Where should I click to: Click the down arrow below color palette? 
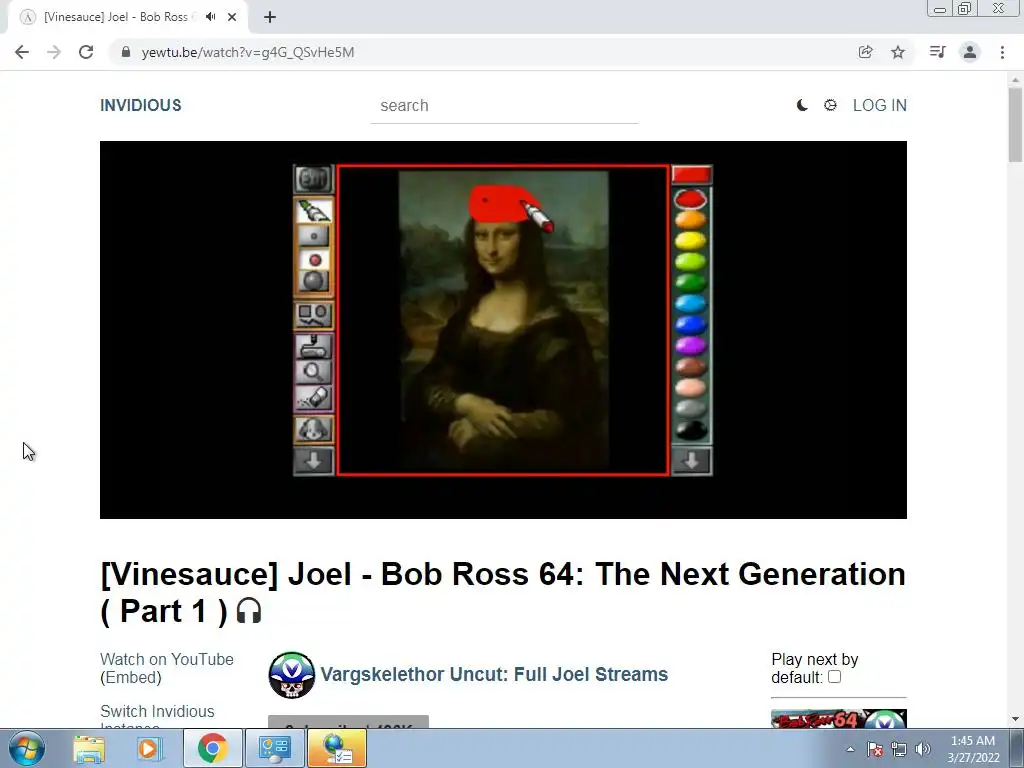(x=692, y=461)
